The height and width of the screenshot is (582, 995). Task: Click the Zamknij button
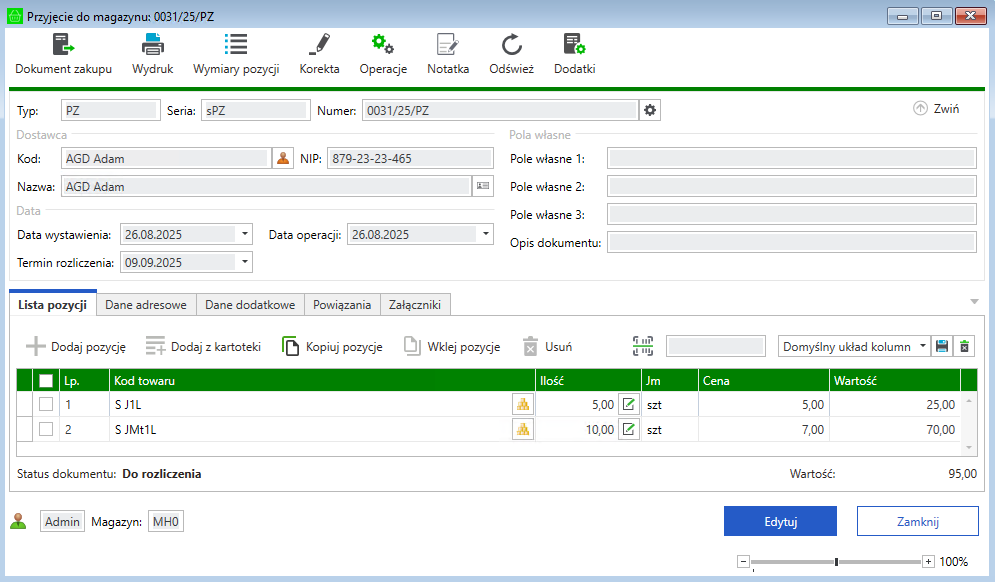click(917, 521)
